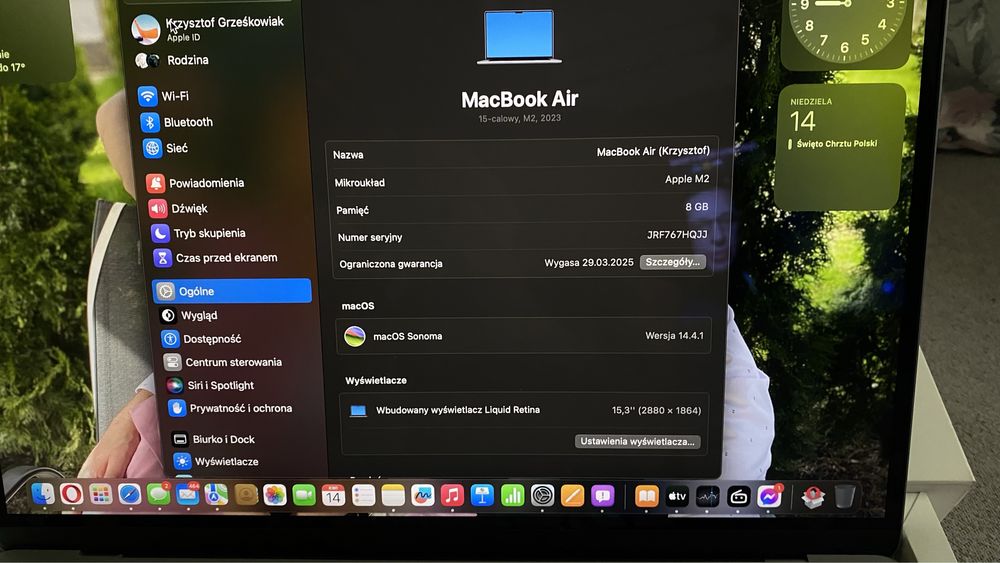Viewport: 1000px width, 563px height.
Task: Open Siri i Spotlight settings
Action: (210, 385)
